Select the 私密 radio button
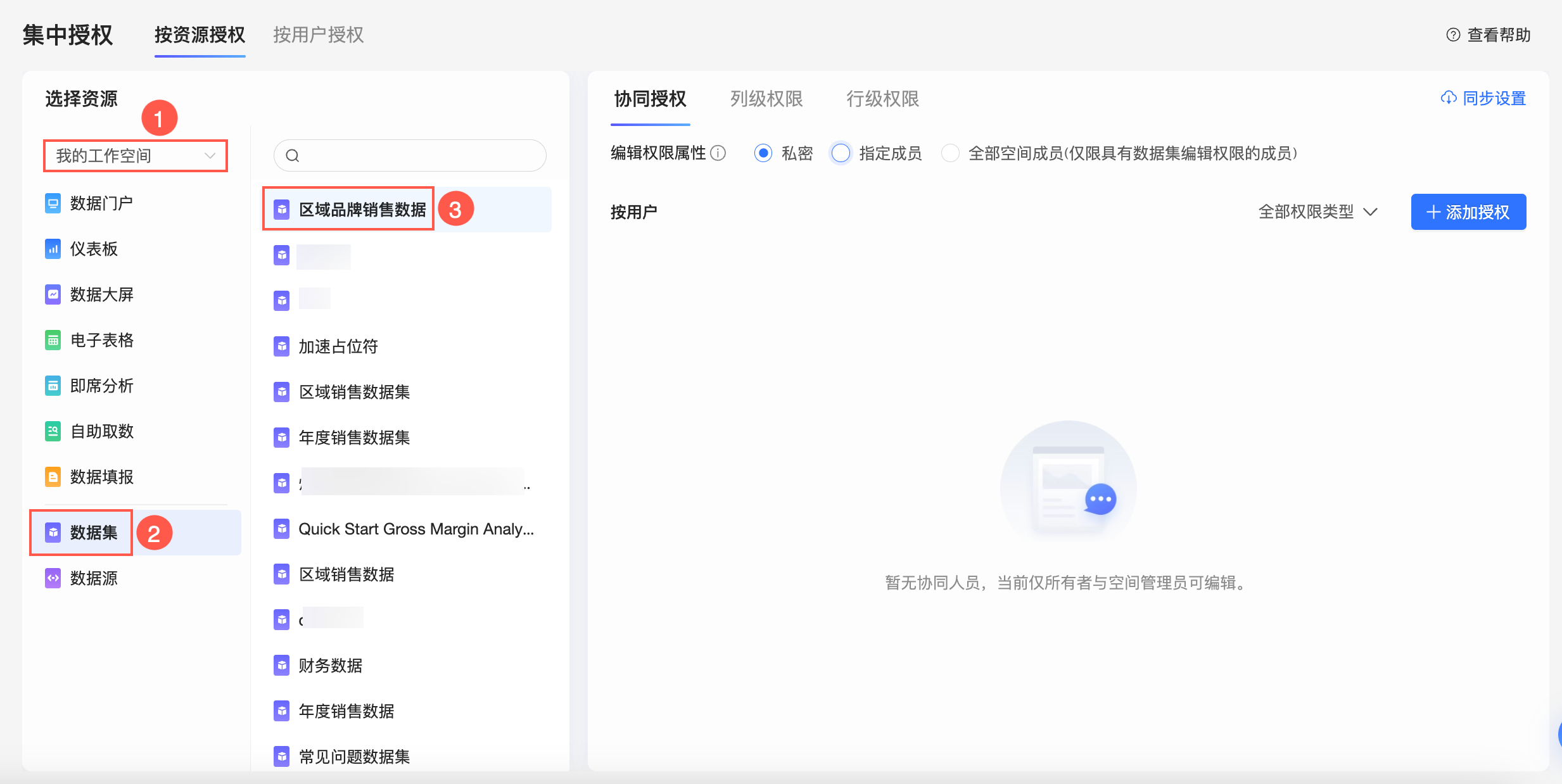Image resolution: width=1562 pixels, height=784 pixels. (x=763, y=153)
